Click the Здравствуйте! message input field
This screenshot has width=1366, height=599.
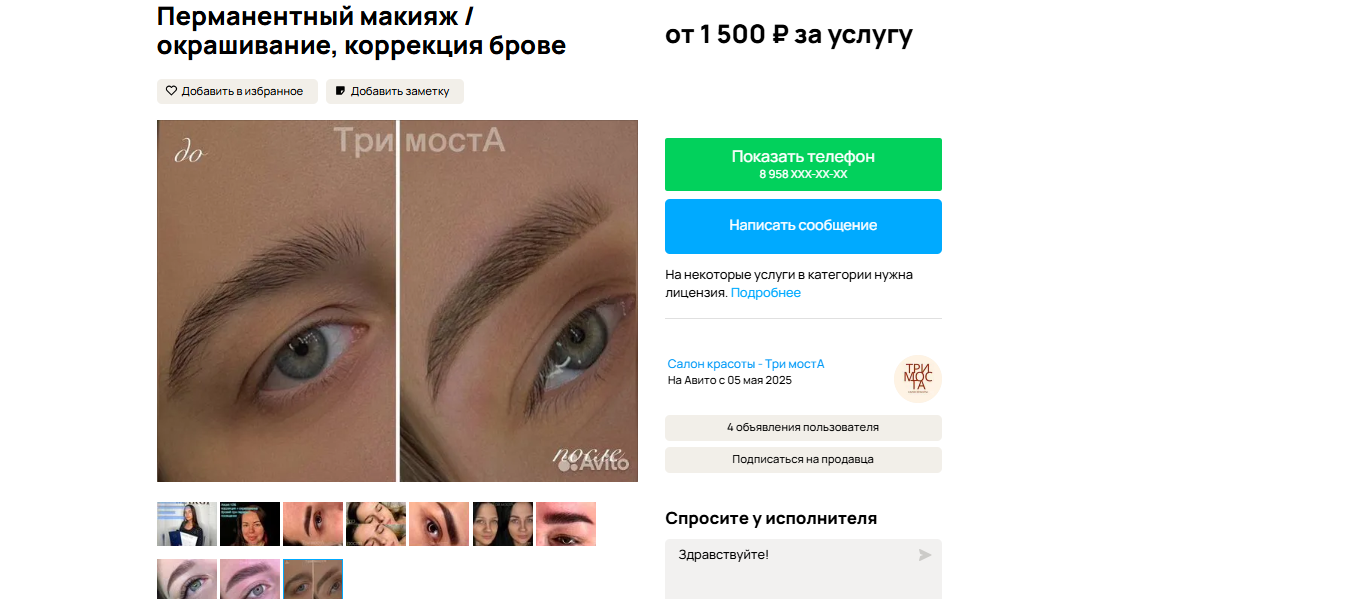point(803,569)
